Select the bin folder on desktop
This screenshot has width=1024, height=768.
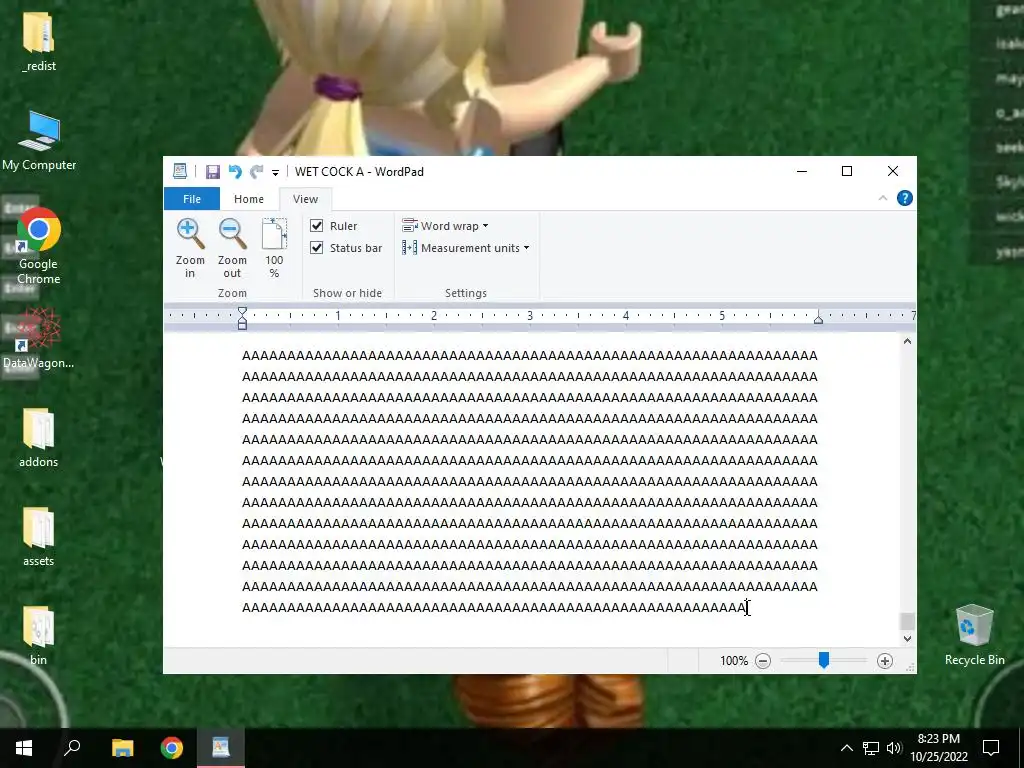[x=39, y=636]
